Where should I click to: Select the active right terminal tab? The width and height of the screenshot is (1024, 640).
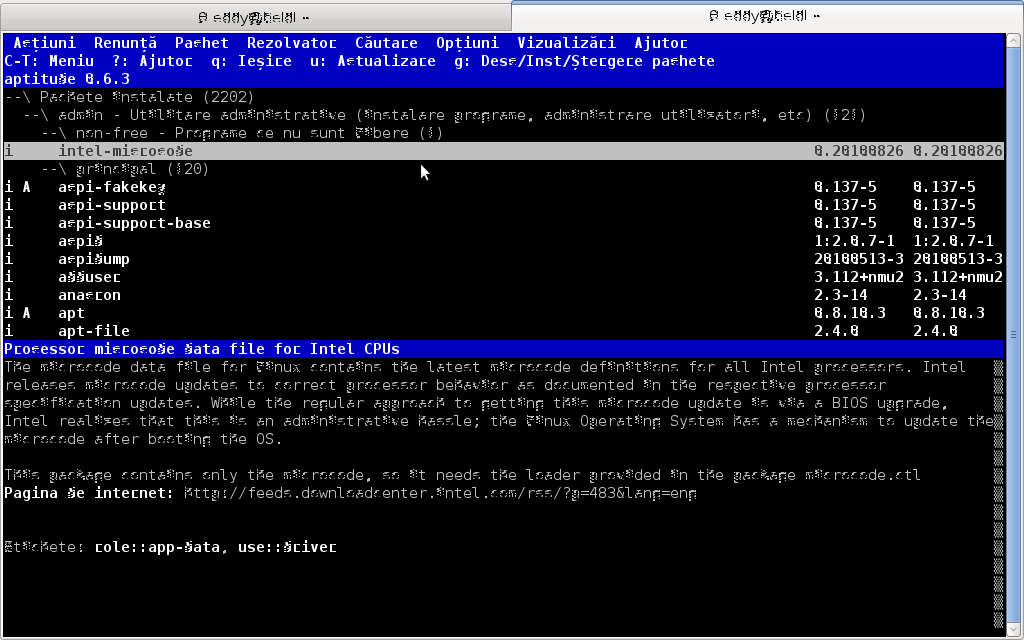pos(765,16)
